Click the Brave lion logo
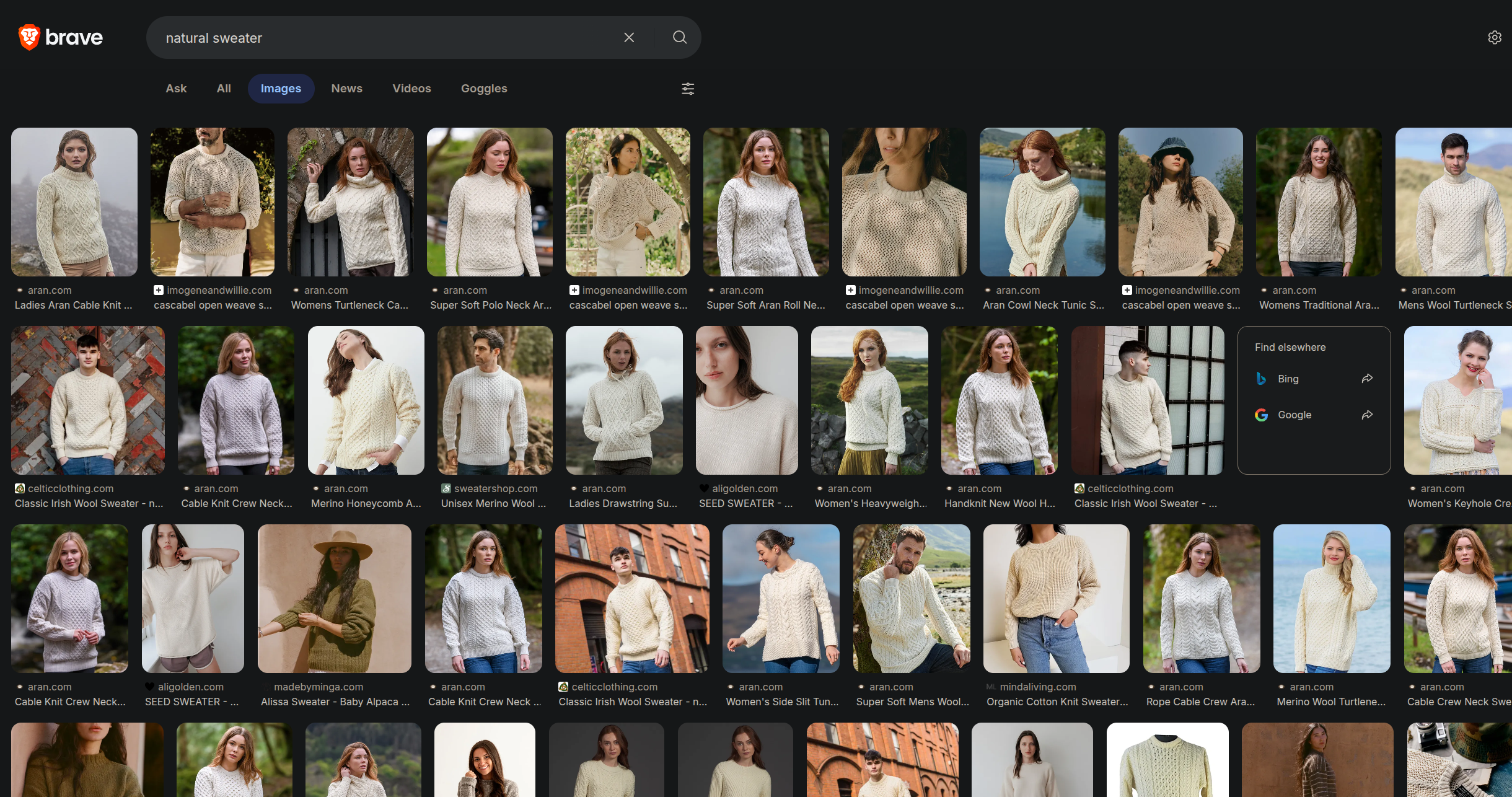1512x797 pixels. tap(29, 37)
